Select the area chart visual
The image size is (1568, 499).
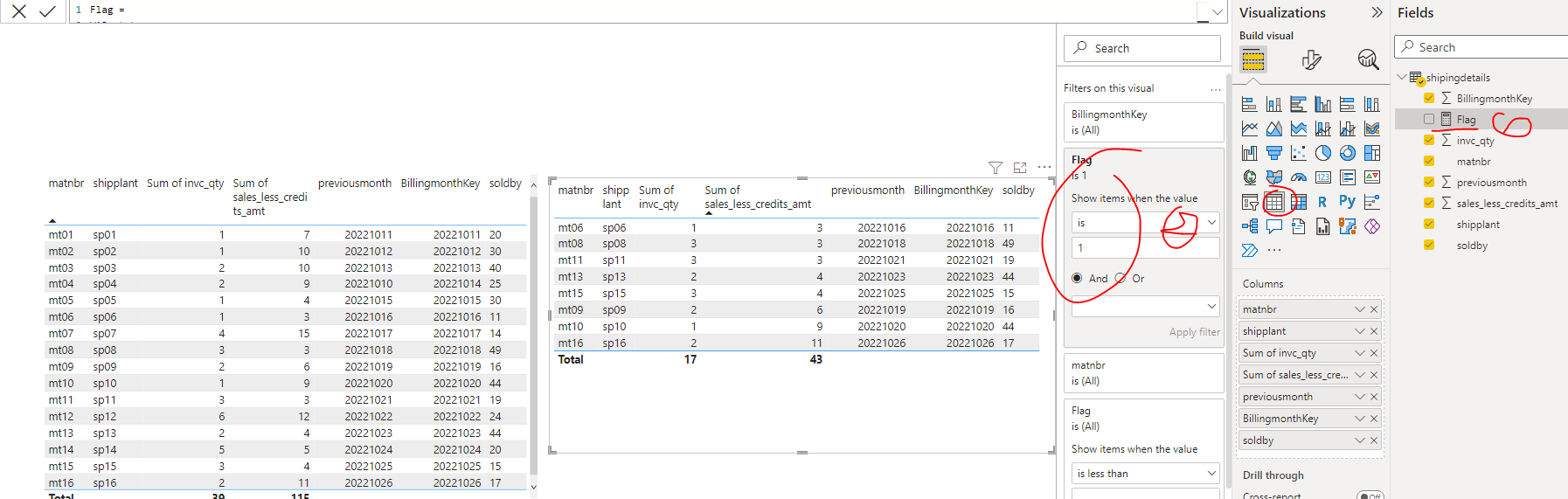coord(1274,129)
